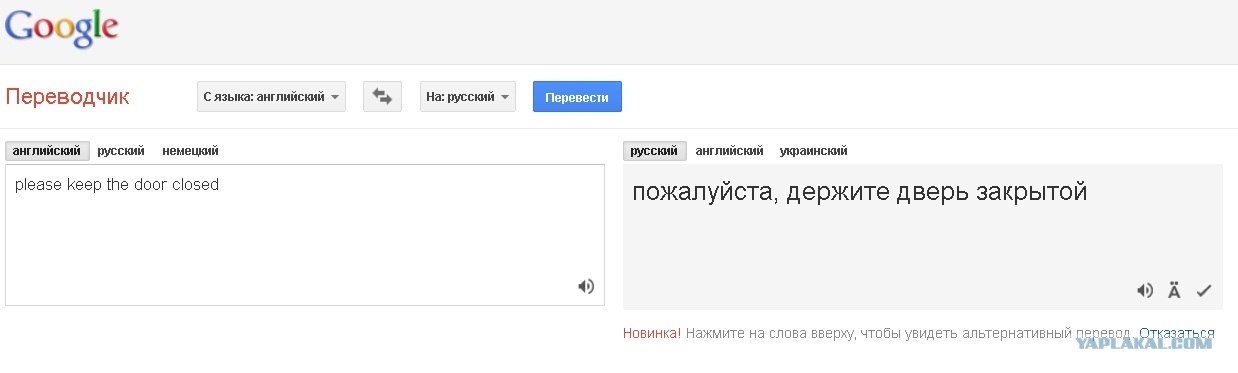Select 'немецкий' source language tab
The height and width of the screenshot is (373, 1238).
(190, 151)
